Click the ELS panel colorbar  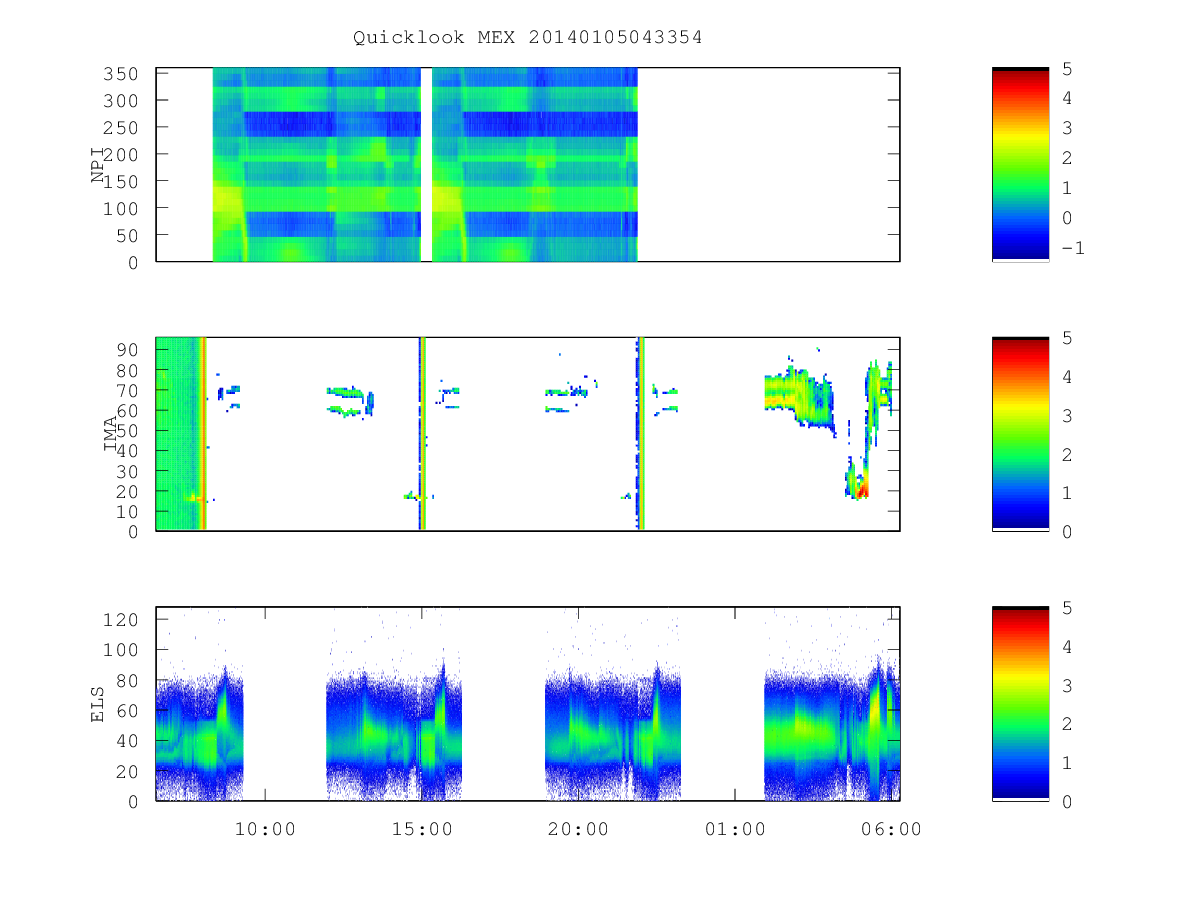coord(1020,704)
